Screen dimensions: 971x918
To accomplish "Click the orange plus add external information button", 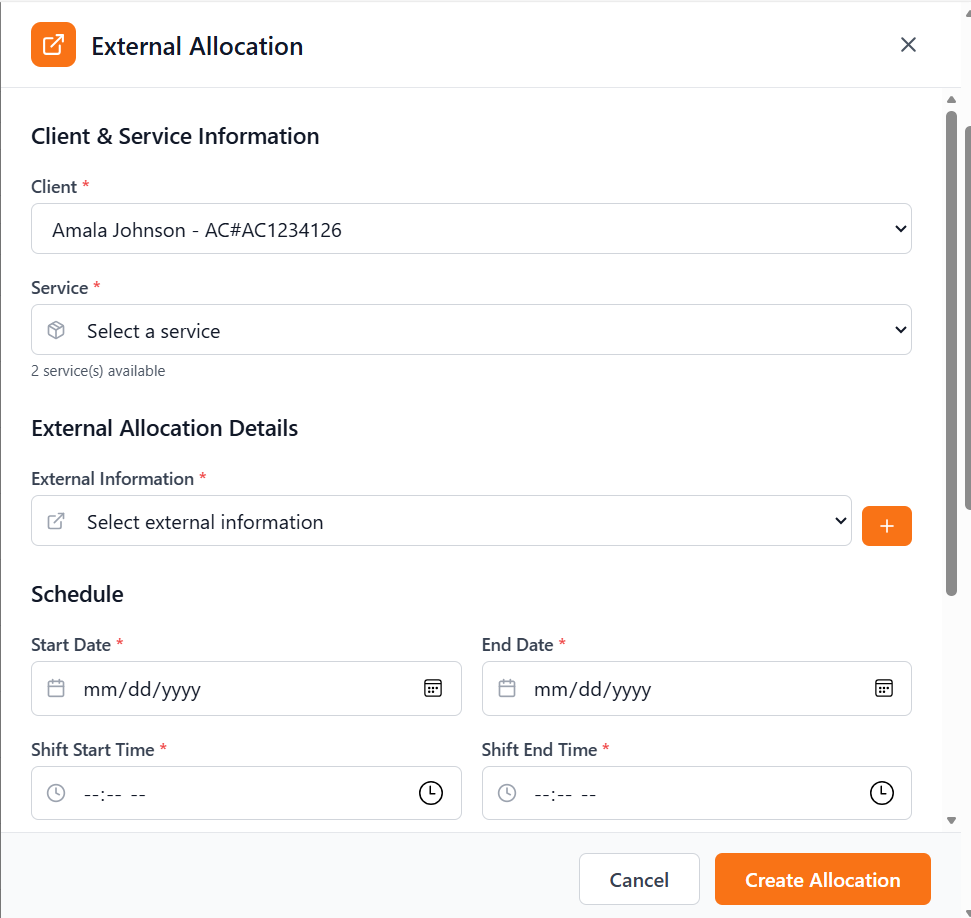I will click(886, 526).
